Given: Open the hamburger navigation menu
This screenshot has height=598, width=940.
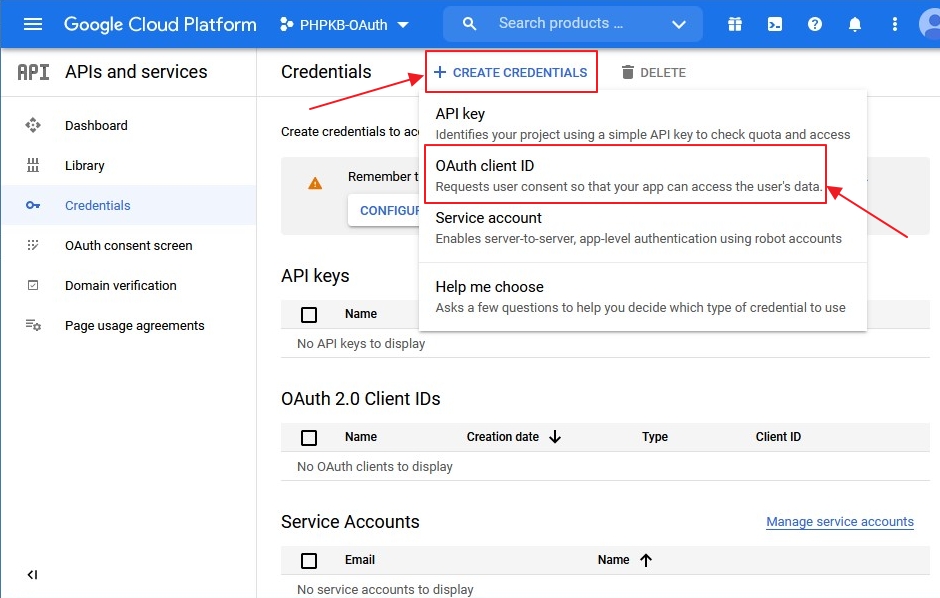Looking at the screenshot, I should pyautogui.click(x=33, y=24).
